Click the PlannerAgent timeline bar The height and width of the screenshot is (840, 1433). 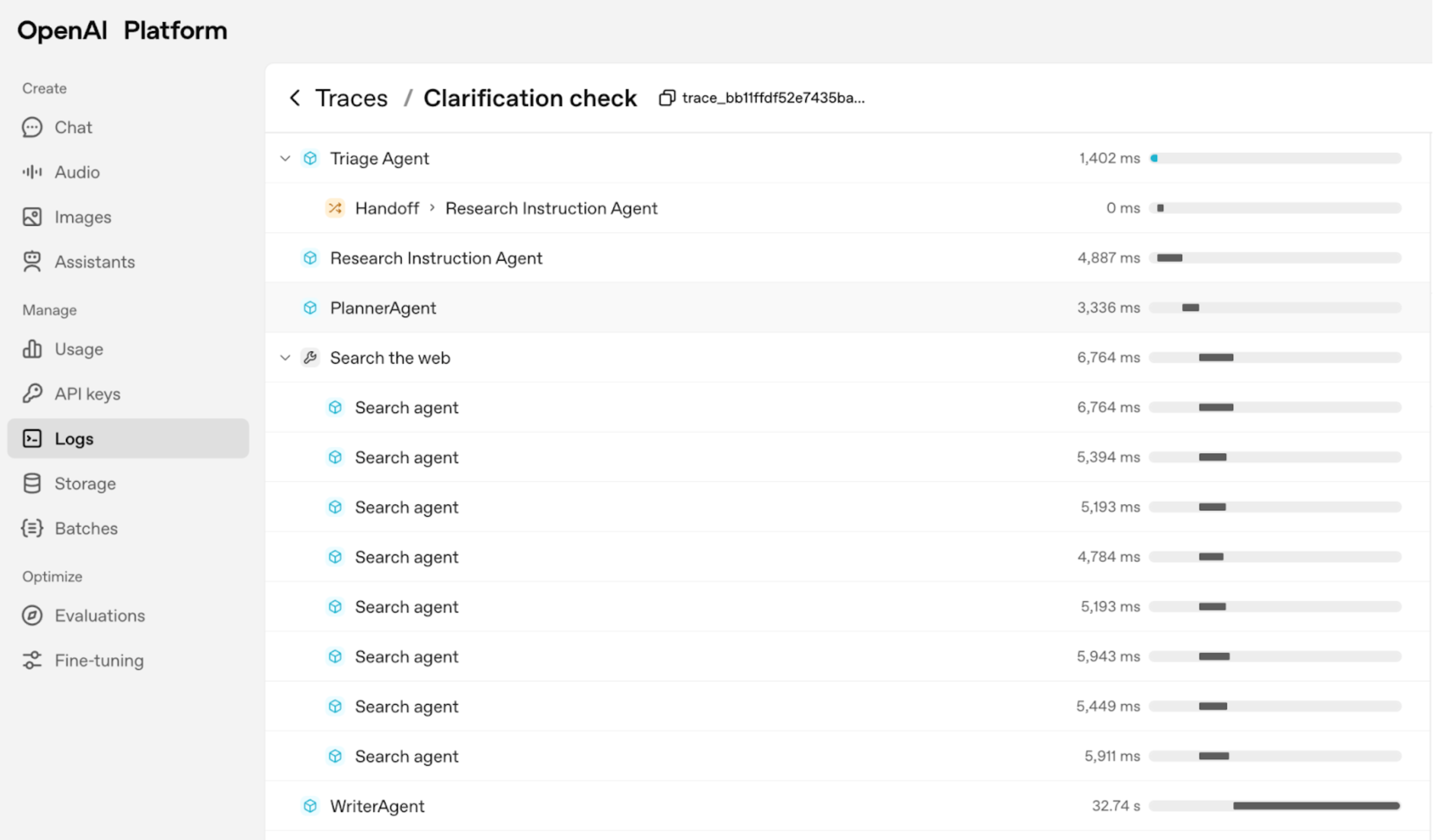tap(1190, 308)
